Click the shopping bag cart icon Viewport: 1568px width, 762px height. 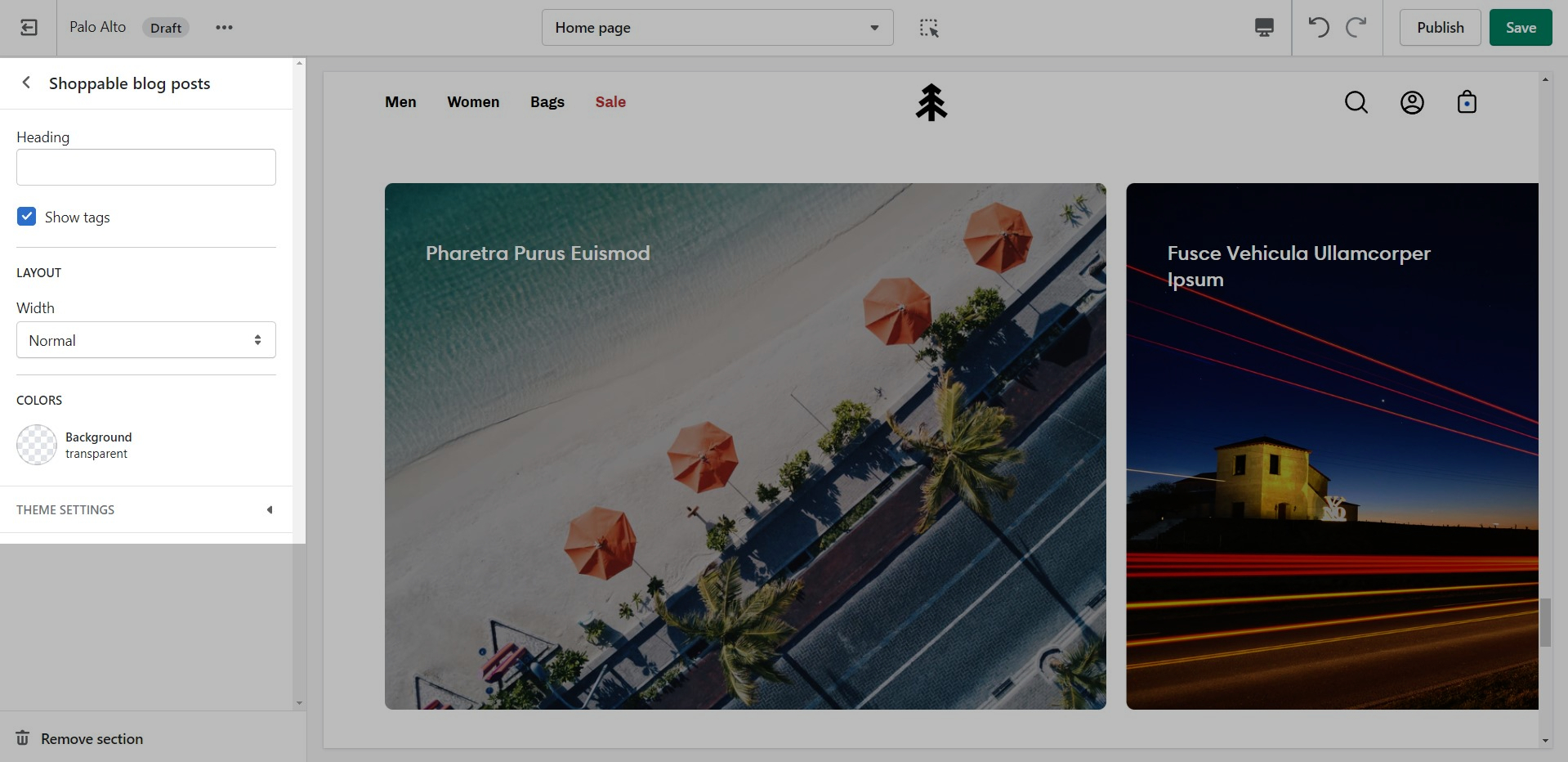[x=1467, y=102]
